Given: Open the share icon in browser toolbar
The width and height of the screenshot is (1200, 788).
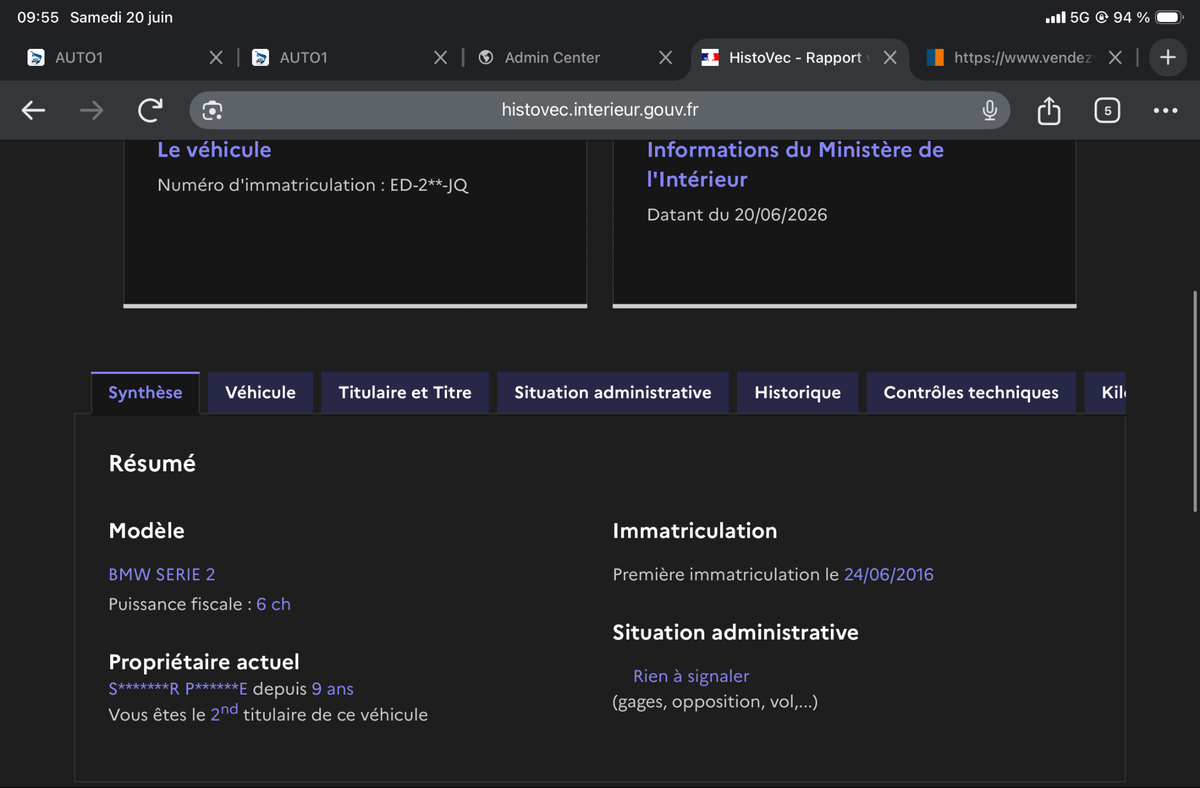Looking at the screenshot, I should pos(1048,110).
